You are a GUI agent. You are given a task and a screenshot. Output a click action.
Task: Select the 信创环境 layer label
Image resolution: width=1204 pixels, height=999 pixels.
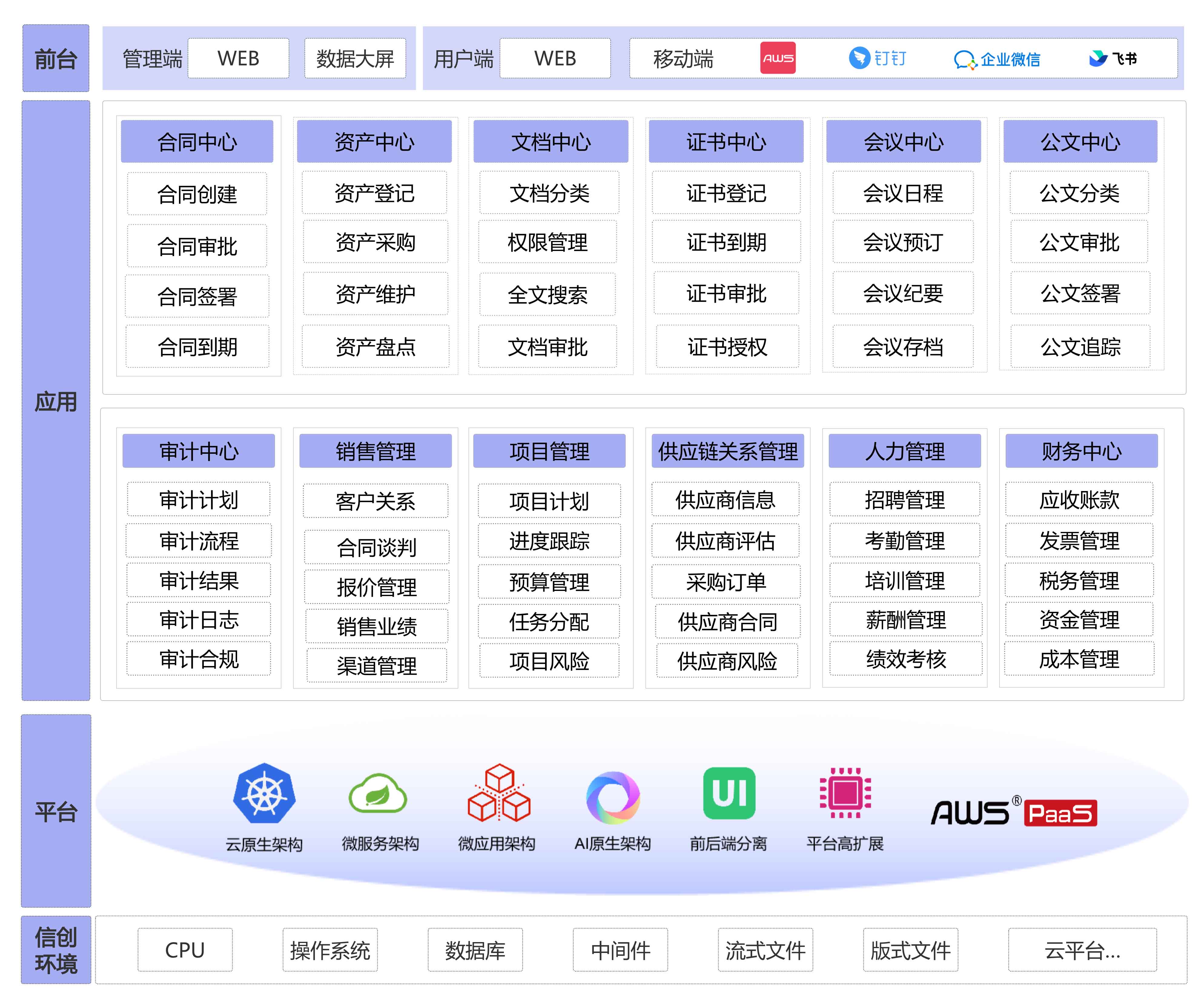(x=56, y=950)
